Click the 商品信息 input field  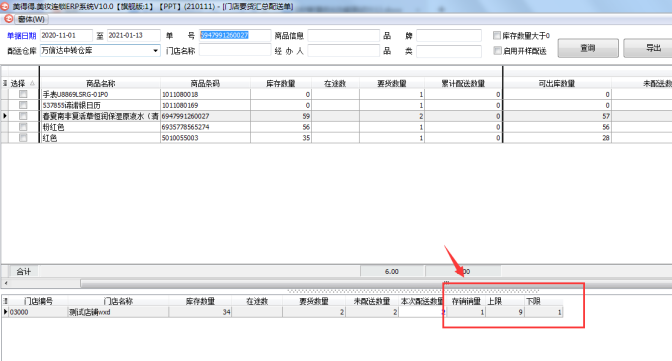tap(344, 35)
